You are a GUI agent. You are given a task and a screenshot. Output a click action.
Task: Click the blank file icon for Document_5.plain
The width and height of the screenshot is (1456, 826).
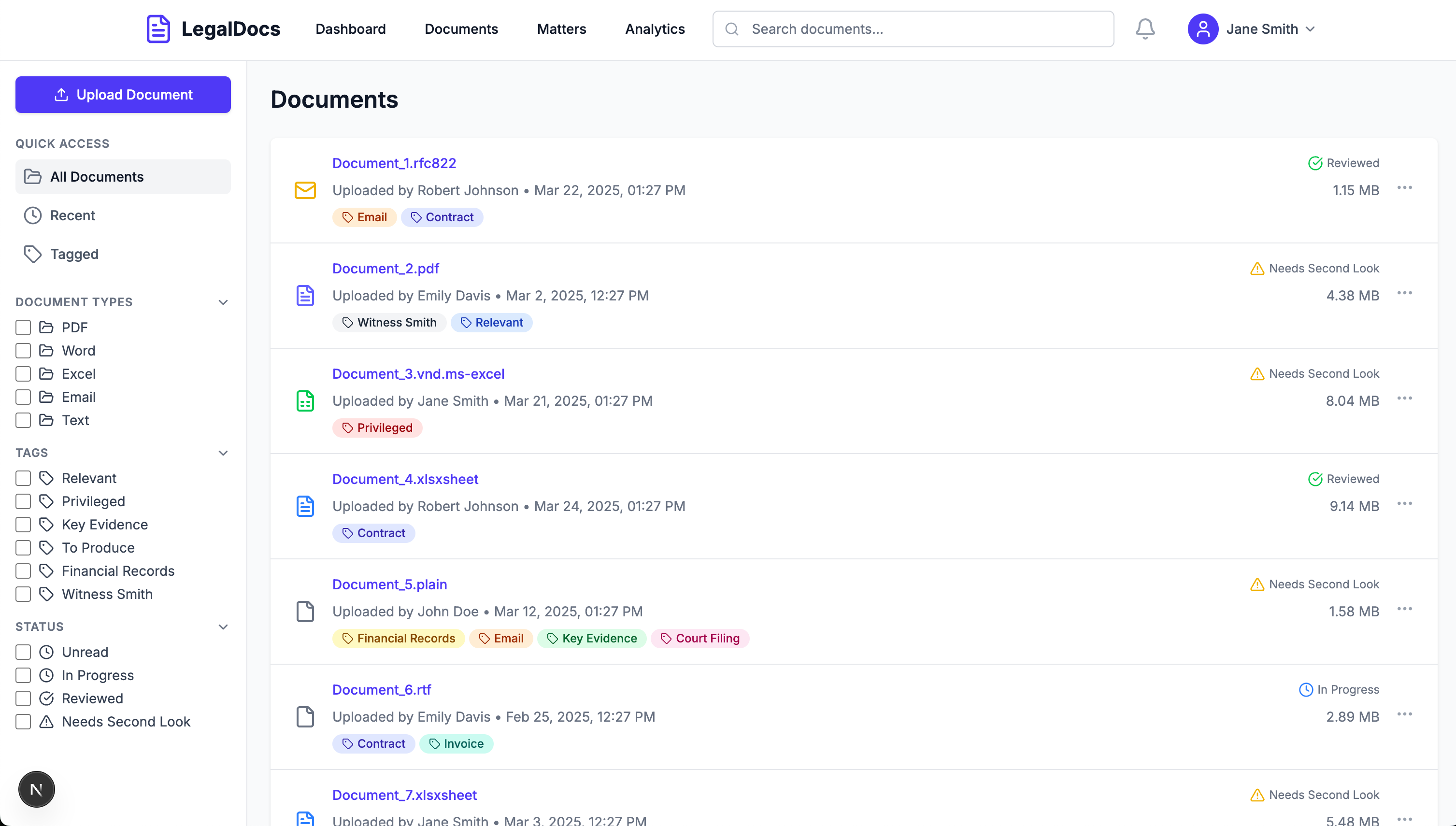pyautogui.click(x=305, y=612)
